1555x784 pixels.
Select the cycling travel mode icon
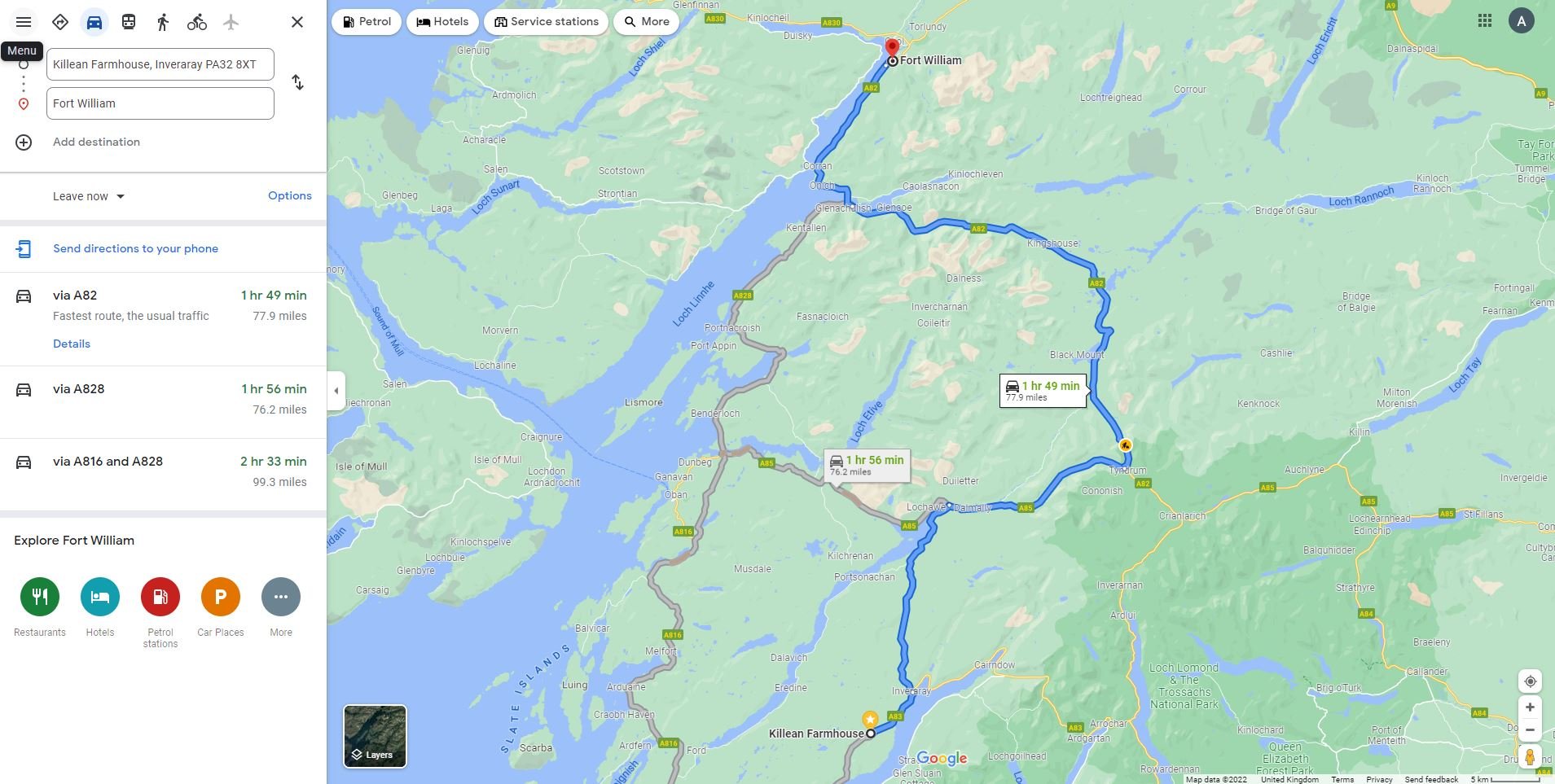click(197, 22)
